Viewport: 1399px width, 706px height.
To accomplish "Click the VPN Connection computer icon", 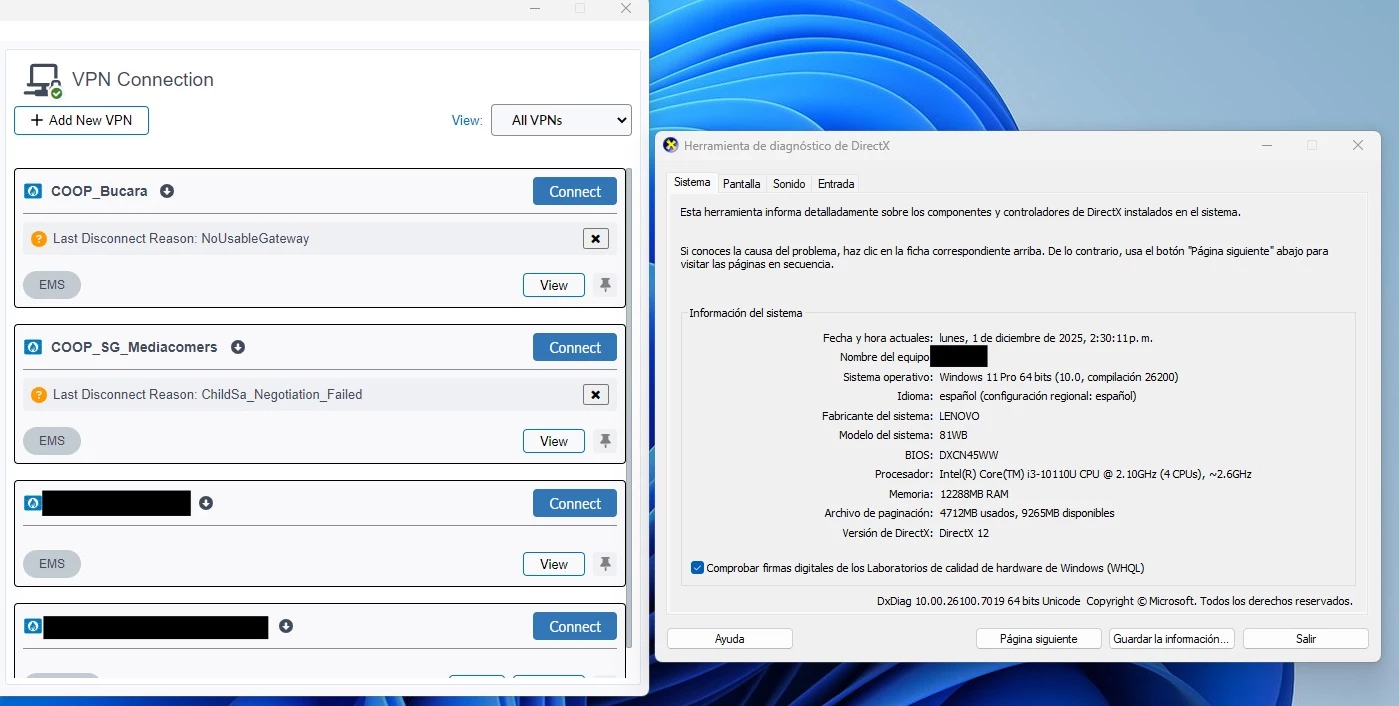I will click(x=43, y=80).
